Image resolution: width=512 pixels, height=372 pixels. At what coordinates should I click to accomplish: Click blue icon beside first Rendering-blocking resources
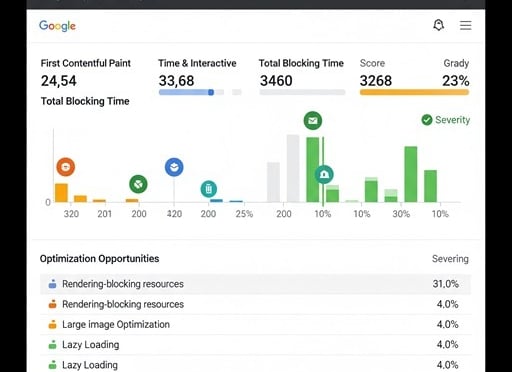52,284
